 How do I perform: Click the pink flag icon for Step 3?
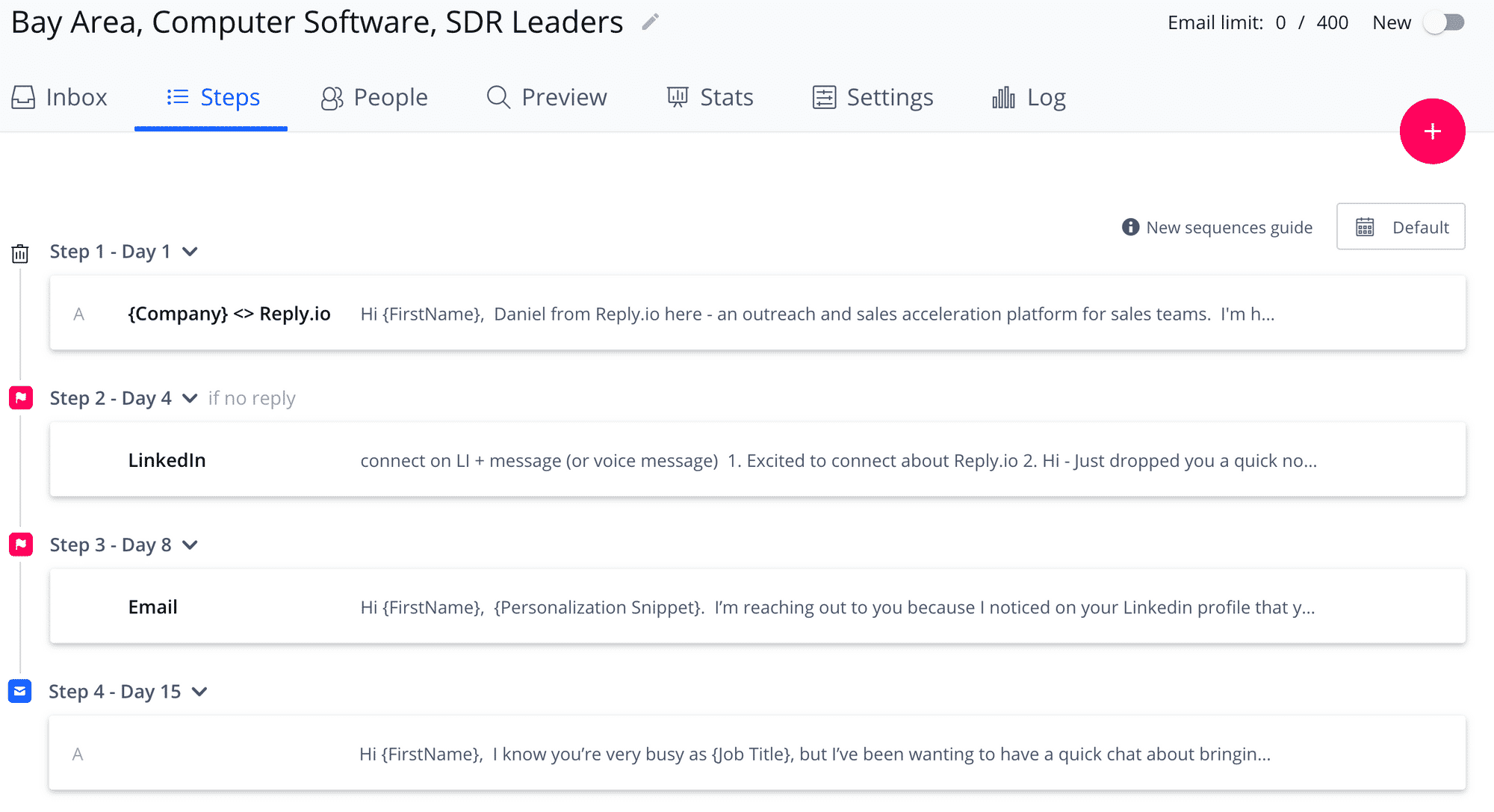click(21, 545)
